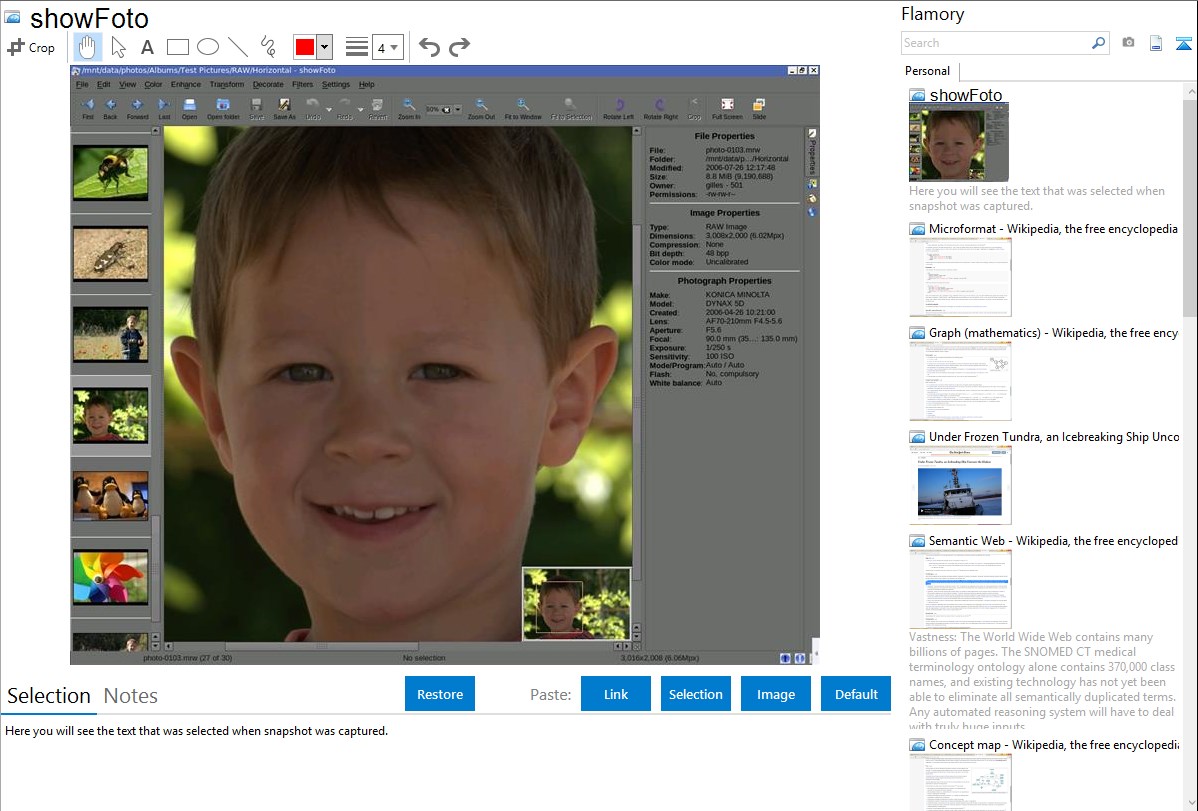Open the Selection tab
The height and width of the screenshot is (811, 1198).
(x=49, y=696)
